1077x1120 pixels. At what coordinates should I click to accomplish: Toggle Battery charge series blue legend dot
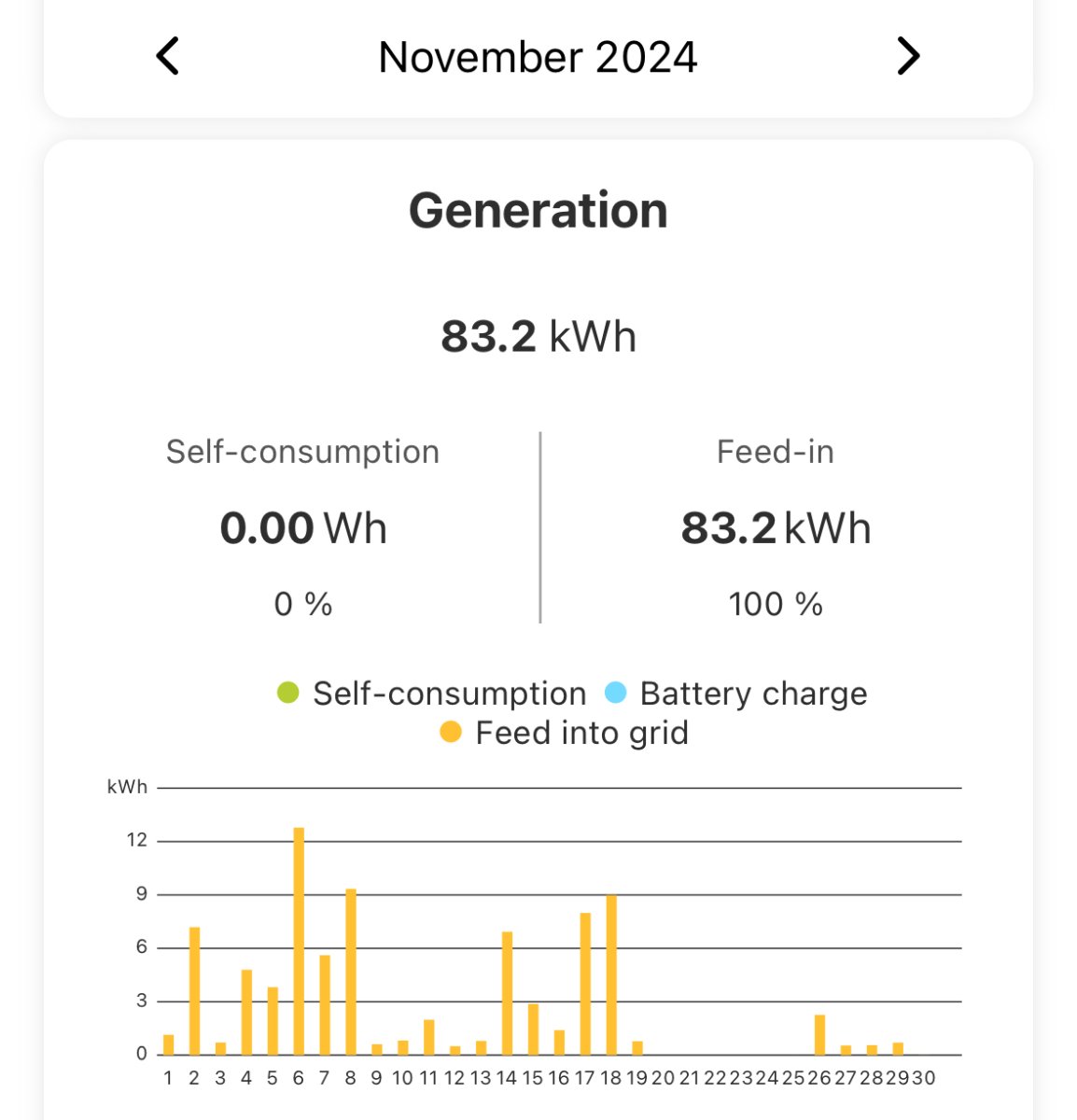(x=615, y=693)
